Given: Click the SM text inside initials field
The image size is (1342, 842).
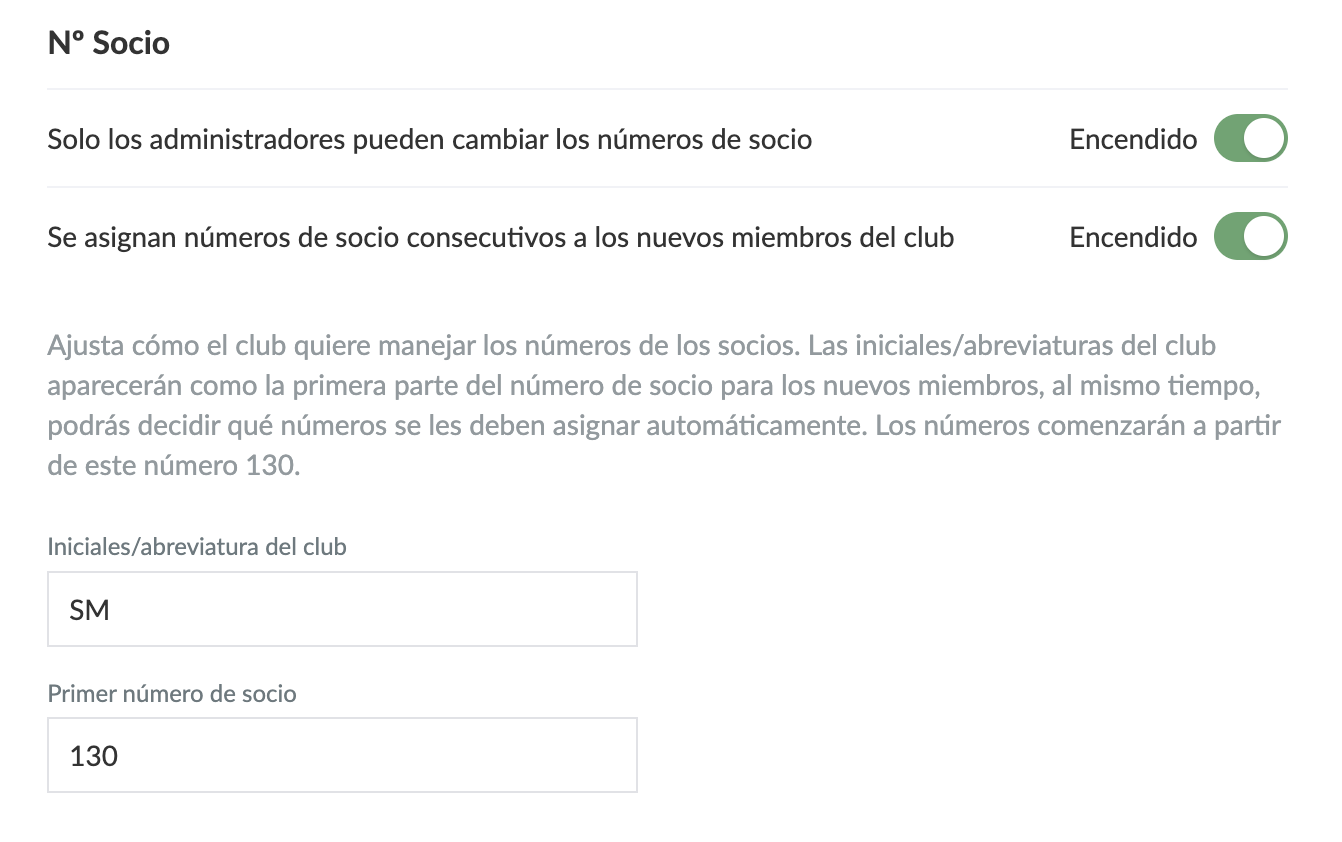Looking at the screenshot, I should tap(90, 610).
